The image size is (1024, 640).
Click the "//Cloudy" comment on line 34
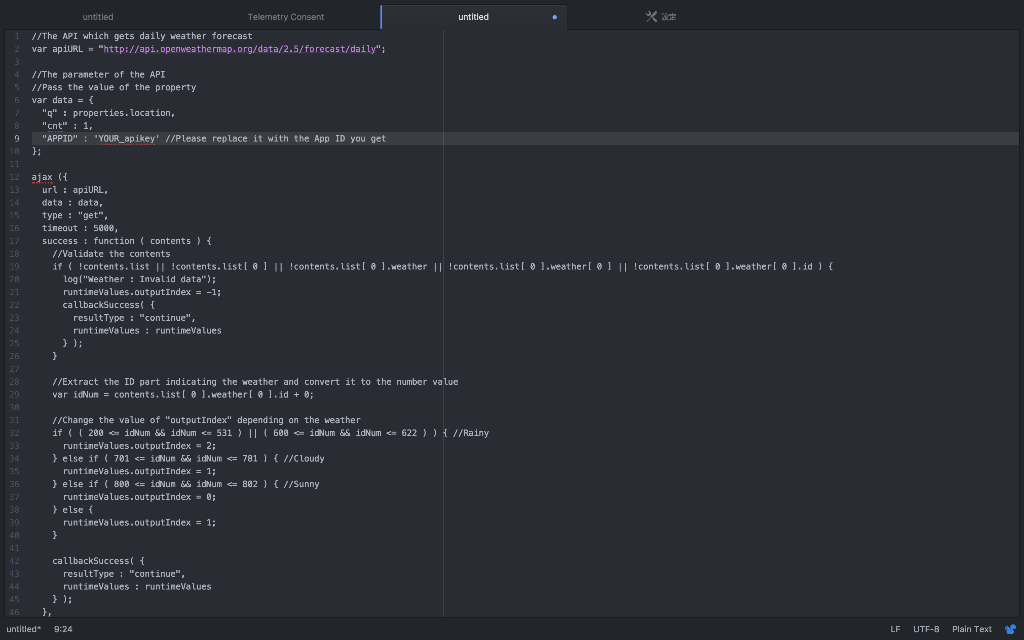304,458
